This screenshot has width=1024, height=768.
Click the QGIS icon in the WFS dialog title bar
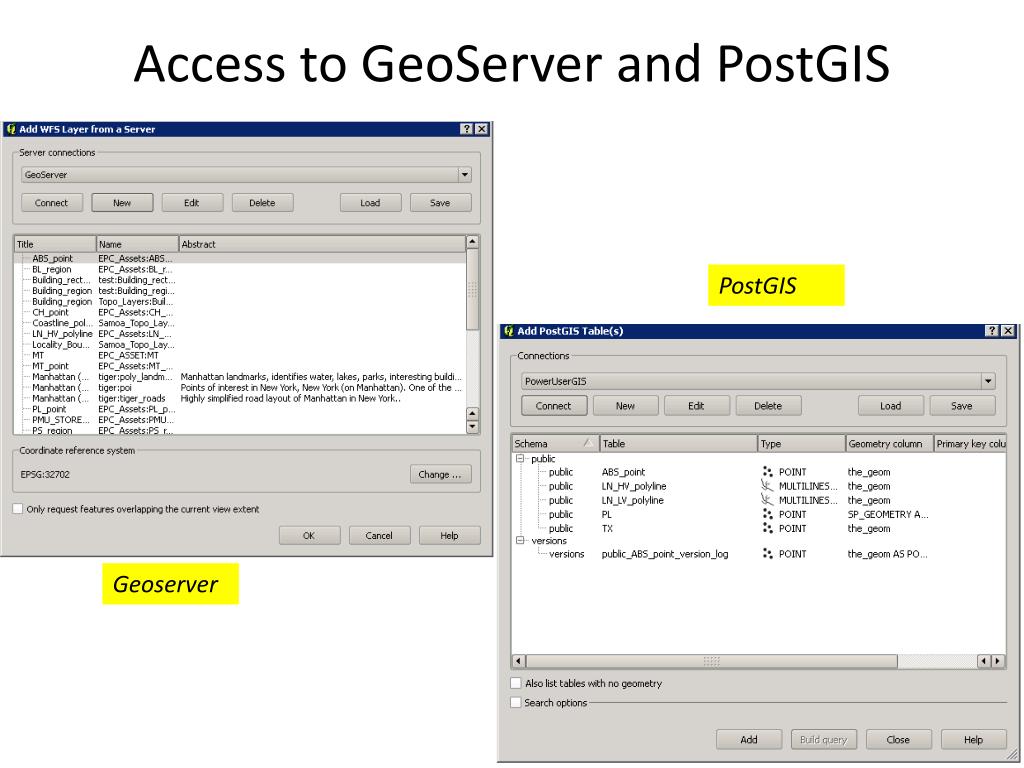(x=10, y=129)
